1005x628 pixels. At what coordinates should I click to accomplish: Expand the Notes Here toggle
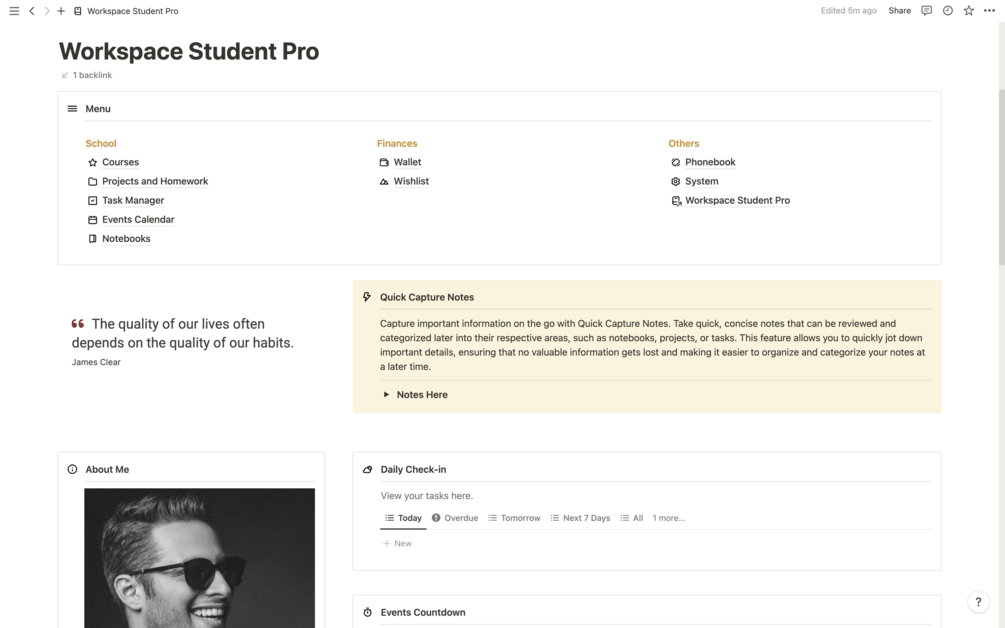click(387, 395)
